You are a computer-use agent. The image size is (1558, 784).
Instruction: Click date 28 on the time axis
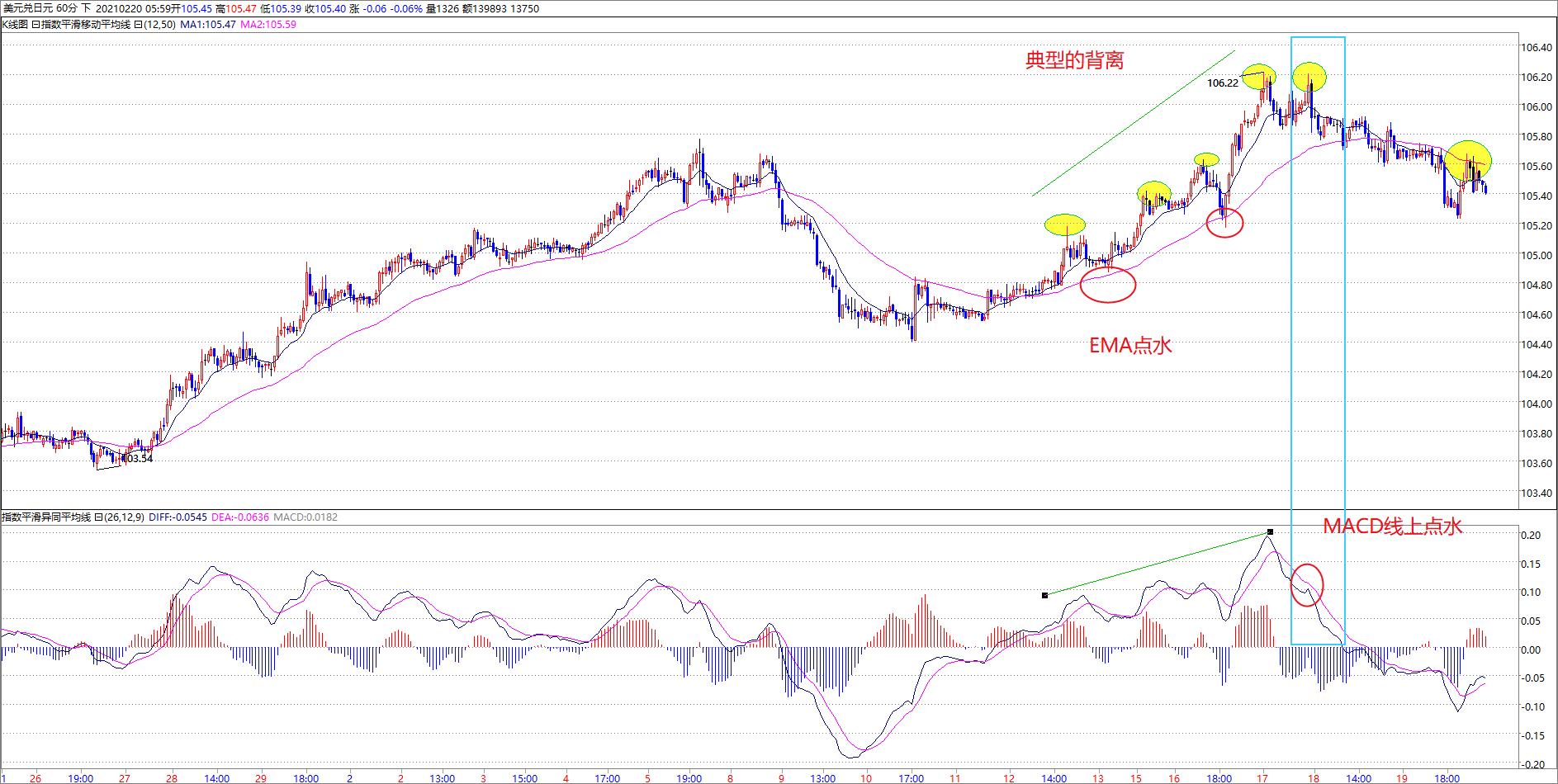pyautogui.click(x=172, y=777)
